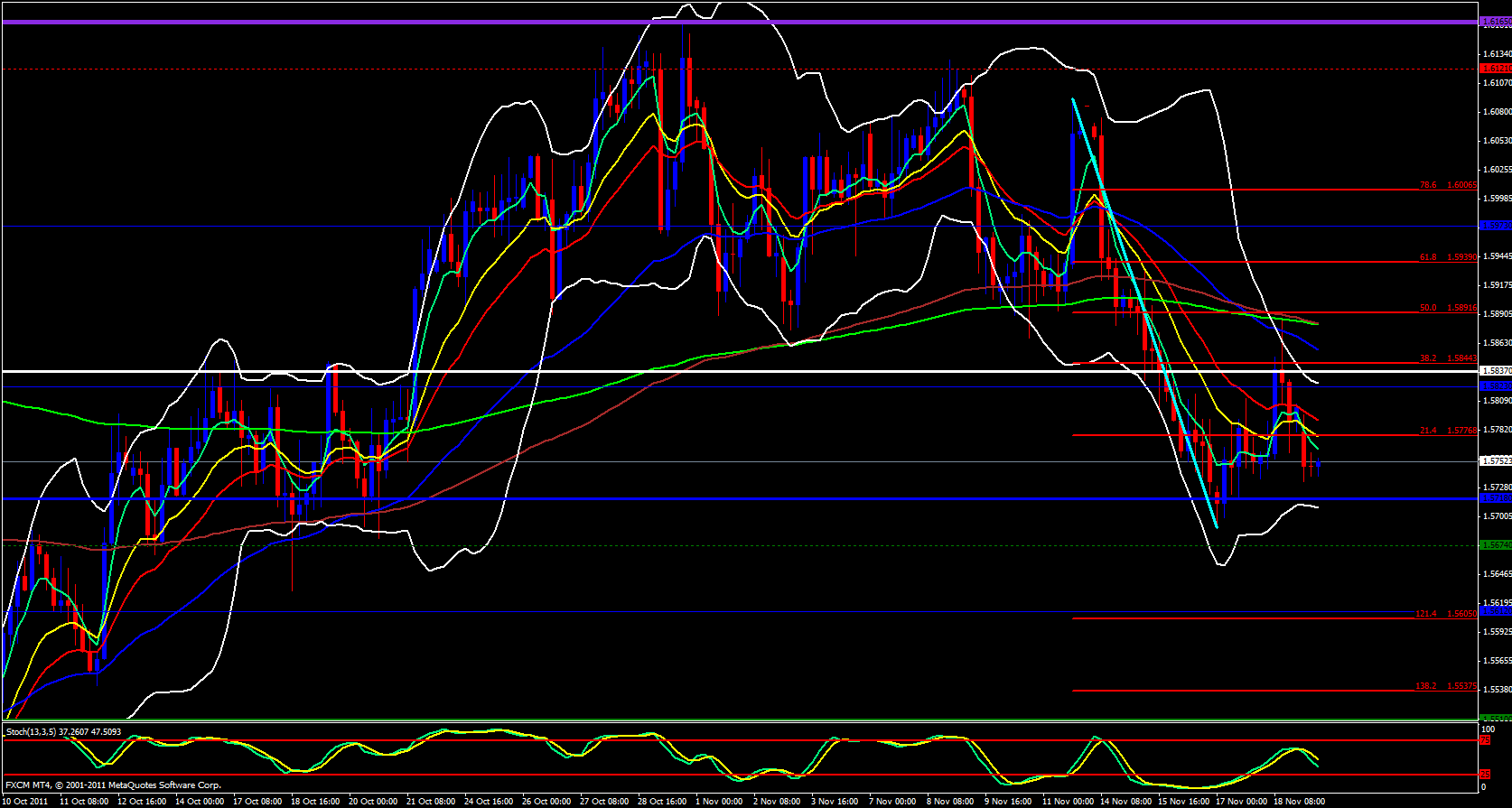Select the white 1.58370 price level tag
The image size is (1512, 808).
click(1493, 371)
